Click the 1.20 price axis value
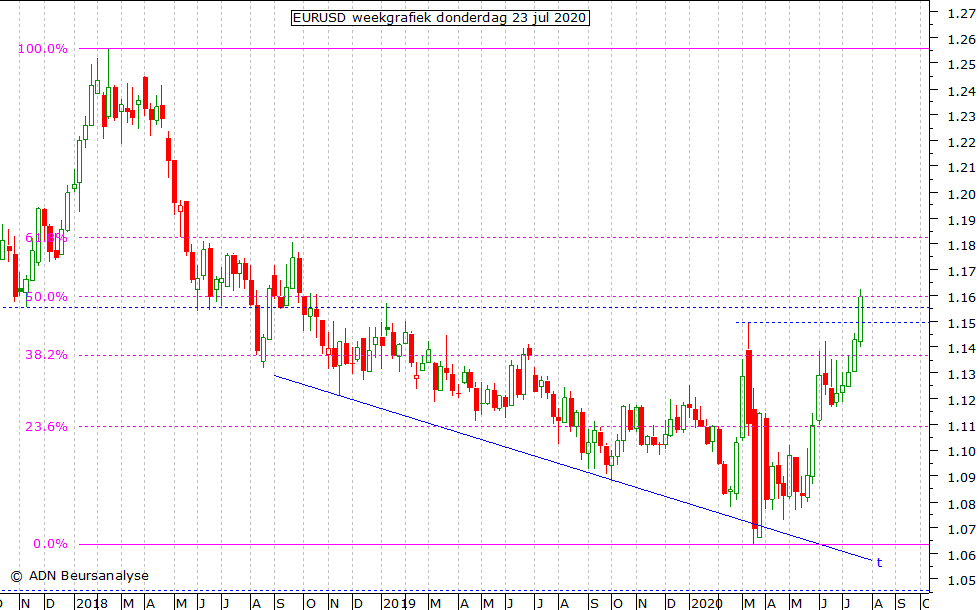 click(961, 194)
